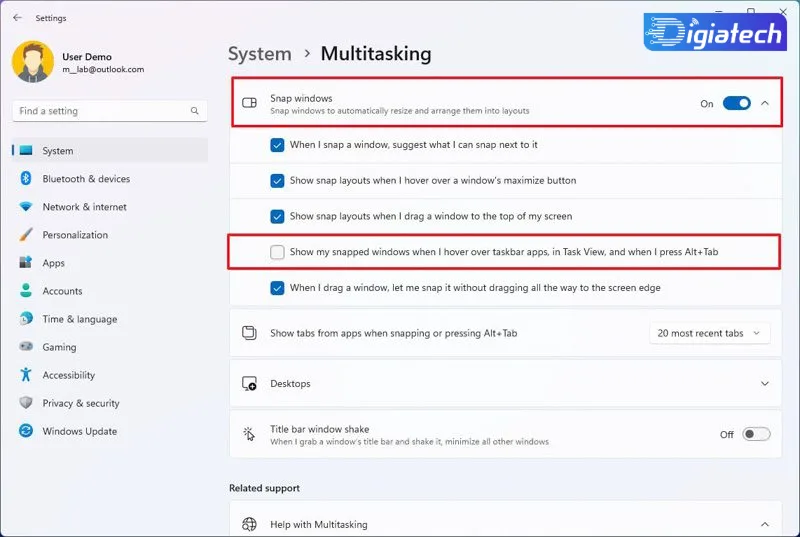The height and width of the screenshot is (537, 800).
Task: Expand the Desktops section chevron
Action: 765,383
